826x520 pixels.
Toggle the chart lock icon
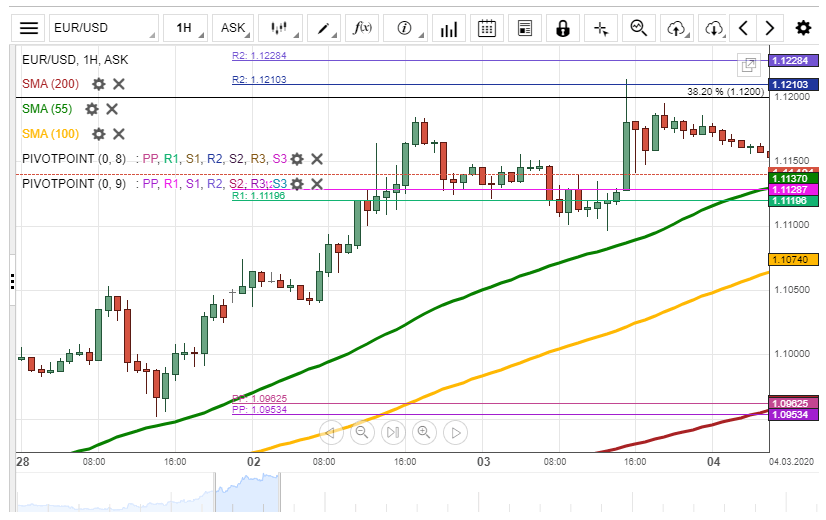(563, 28)
